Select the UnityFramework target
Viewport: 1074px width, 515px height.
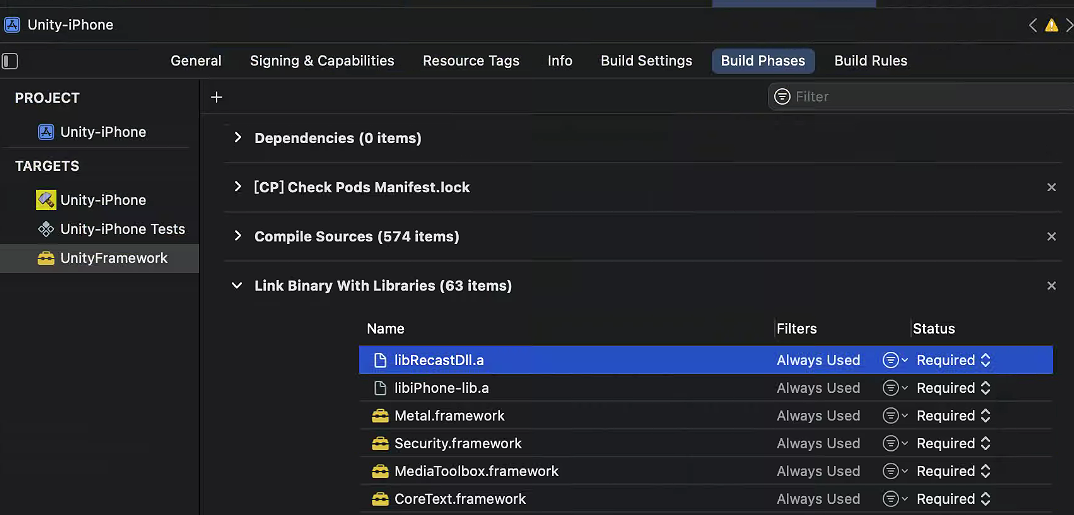point(99,258)
